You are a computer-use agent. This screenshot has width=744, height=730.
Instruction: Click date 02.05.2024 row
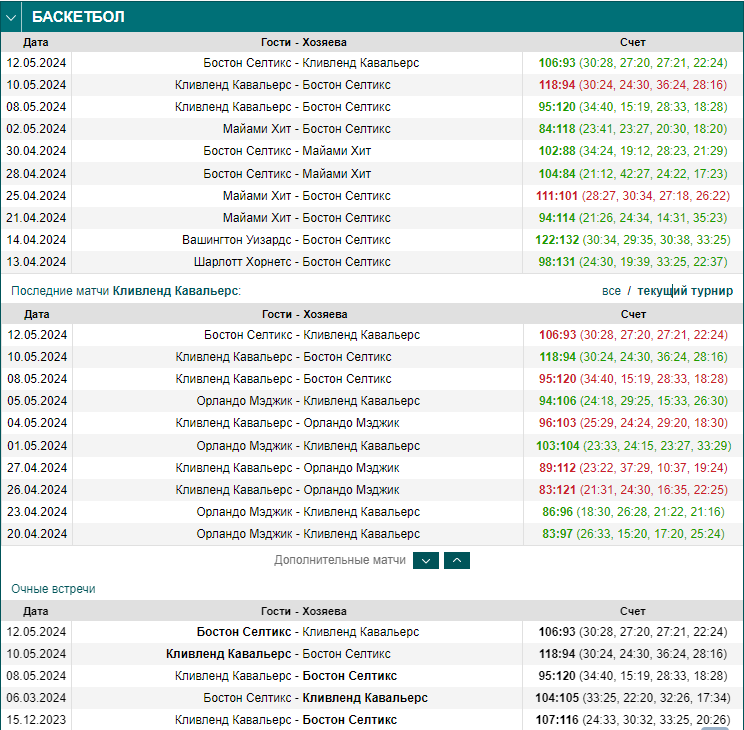coord(36,129)
